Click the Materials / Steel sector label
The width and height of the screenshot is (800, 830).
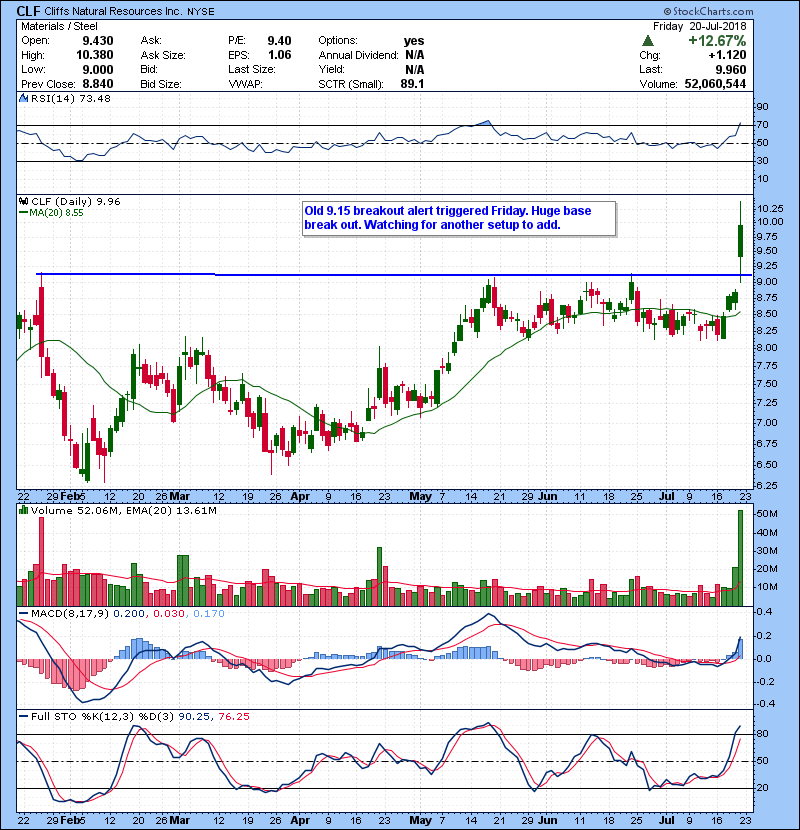pos(59,26)
